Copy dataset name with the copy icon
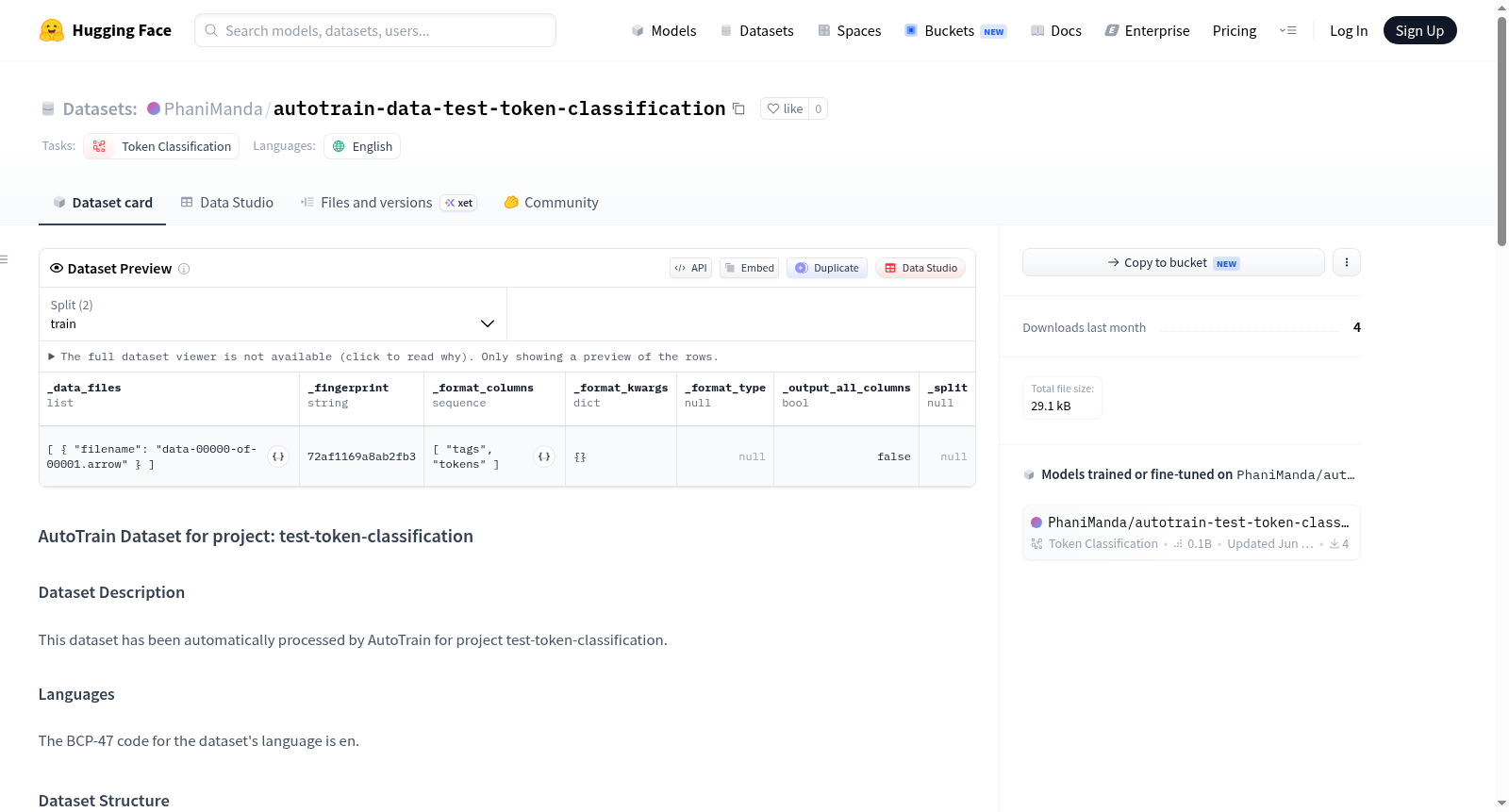This screenshot has width=1509, height=812. 739,109
